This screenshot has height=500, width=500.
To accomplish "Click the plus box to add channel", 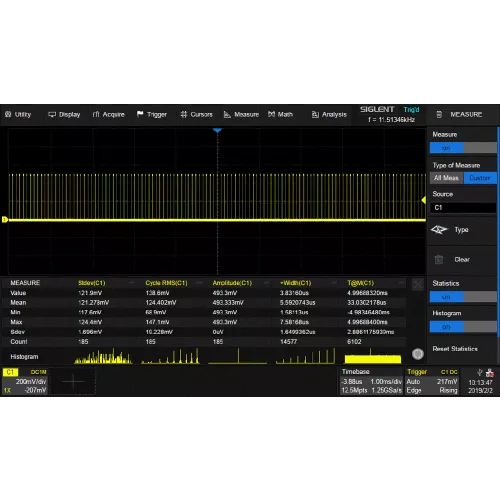I will coord(73,382).
